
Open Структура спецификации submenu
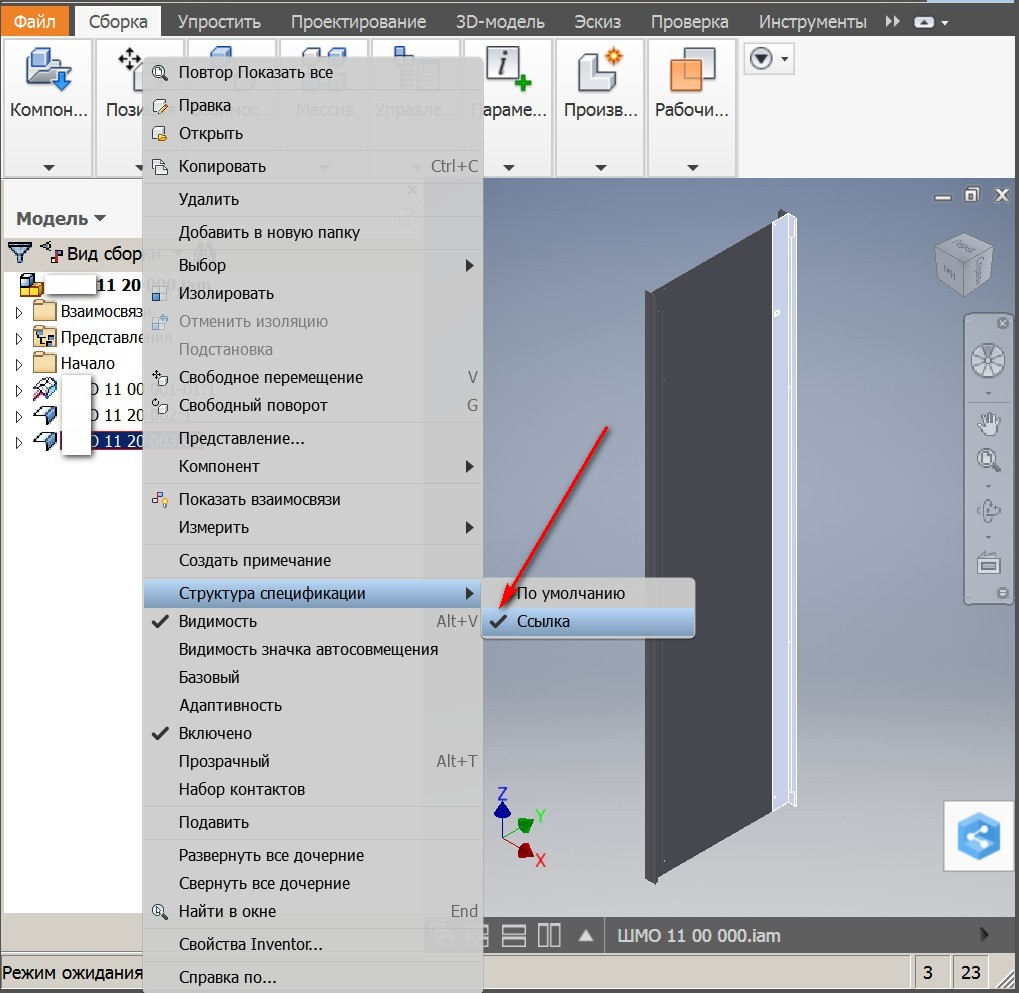click(x=313, y=593)
